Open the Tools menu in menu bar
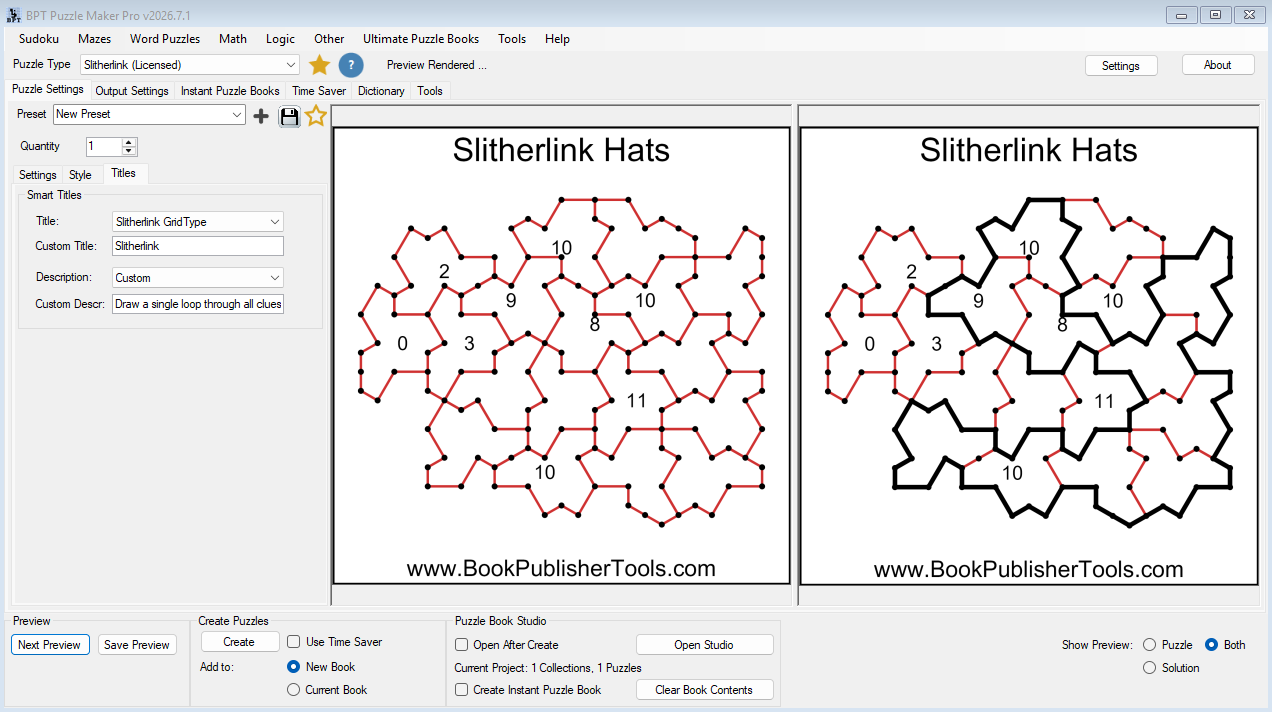Image resolution: width=1272 pixels, height=712 pixels. (512, 39)
